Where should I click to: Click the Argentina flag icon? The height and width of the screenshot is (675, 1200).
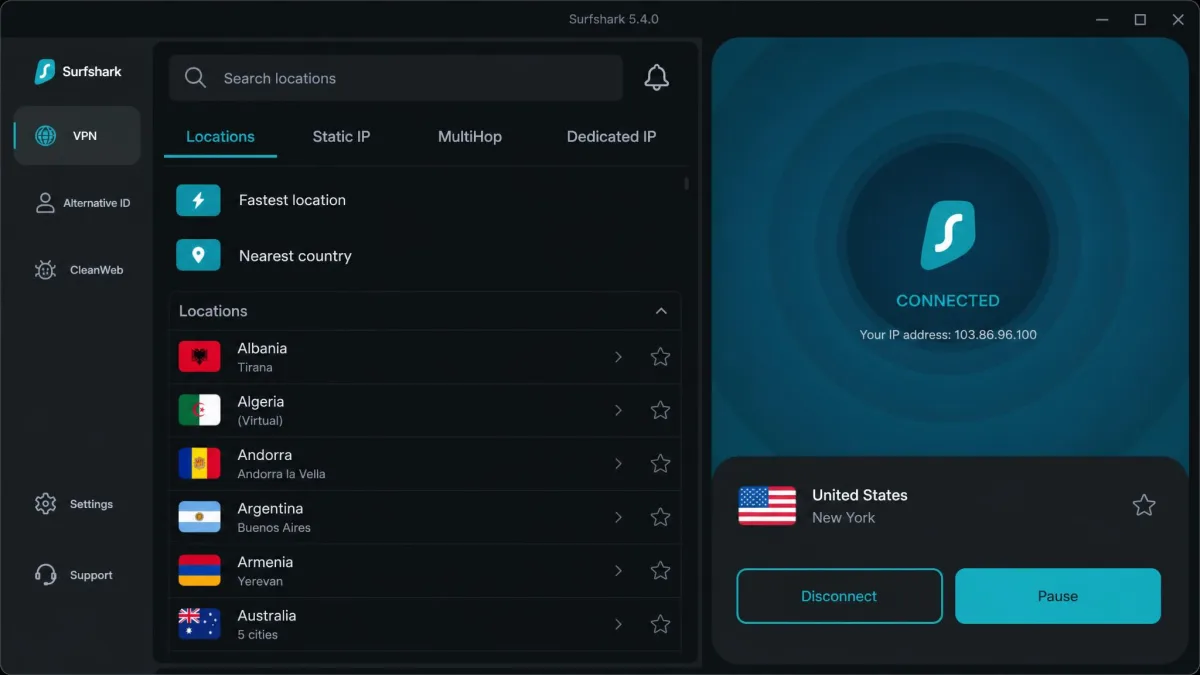[199, 517]
